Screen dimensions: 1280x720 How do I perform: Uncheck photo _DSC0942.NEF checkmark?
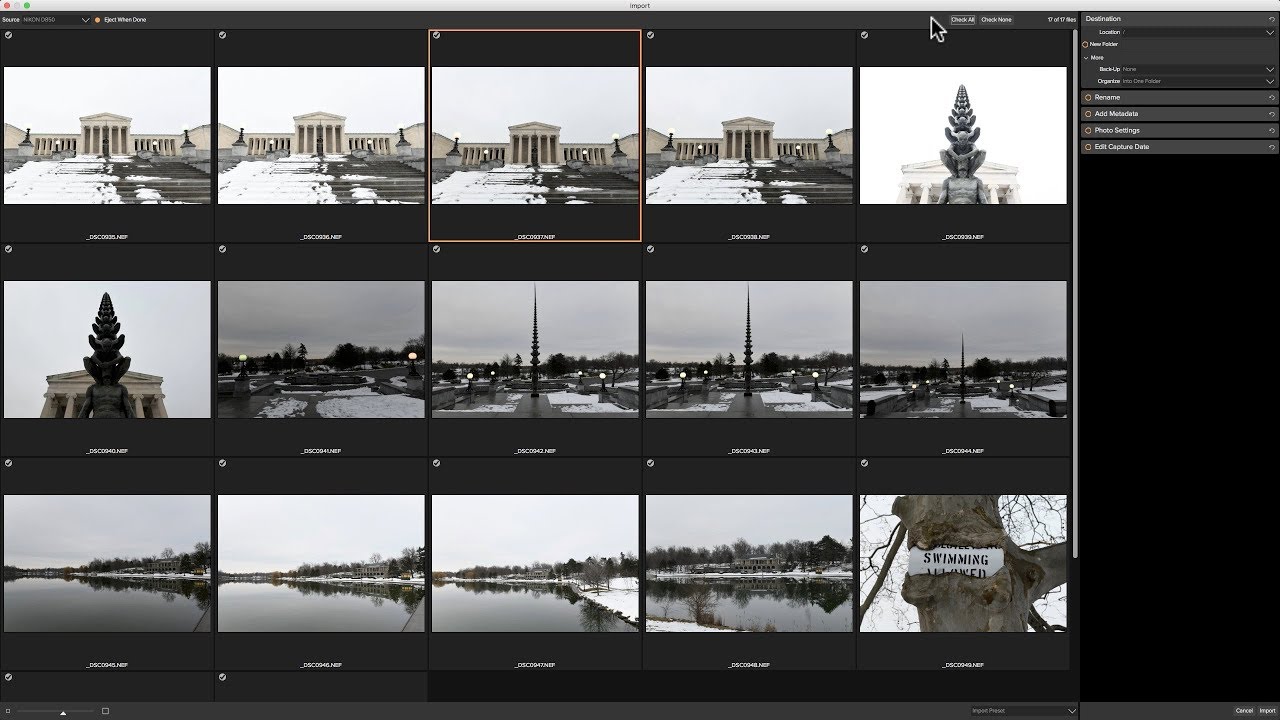436,249
